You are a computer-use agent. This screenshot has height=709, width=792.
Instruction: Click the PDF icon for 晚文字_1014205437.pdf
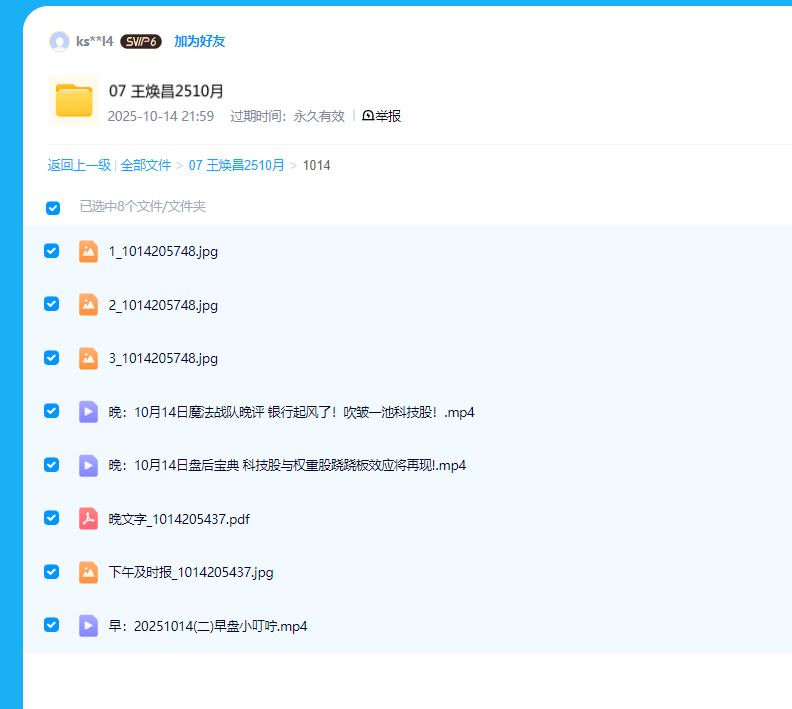pyautogui.click(x=88, y=518)
